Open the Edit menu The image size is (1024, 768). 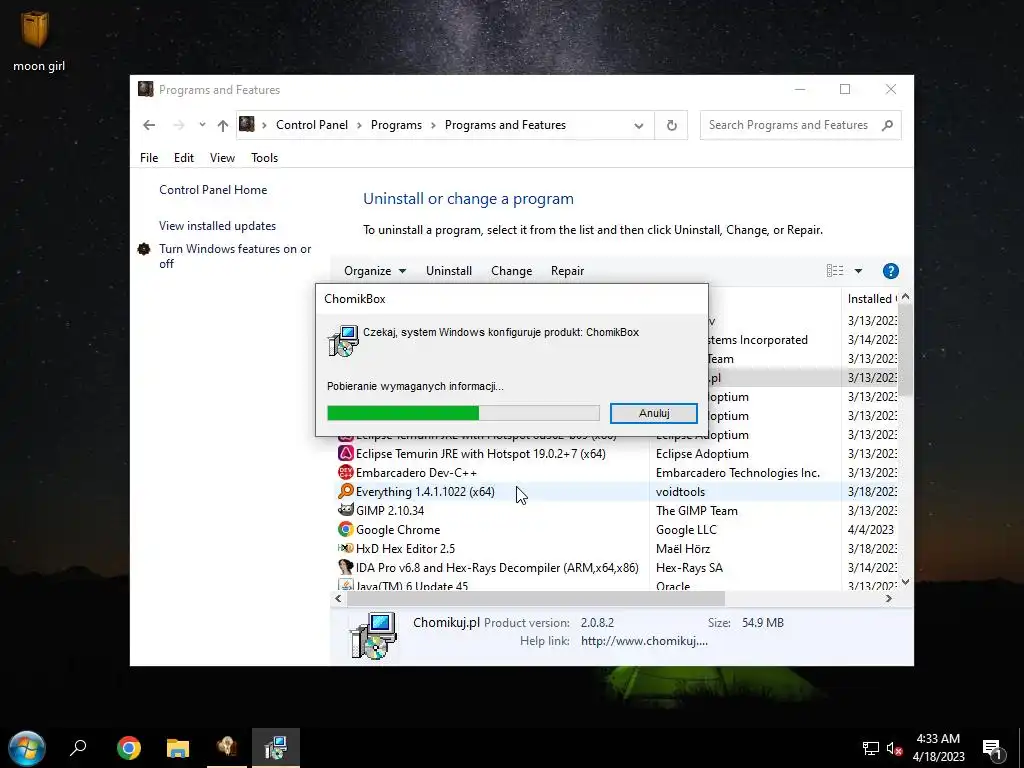click(x=184, y=157)
